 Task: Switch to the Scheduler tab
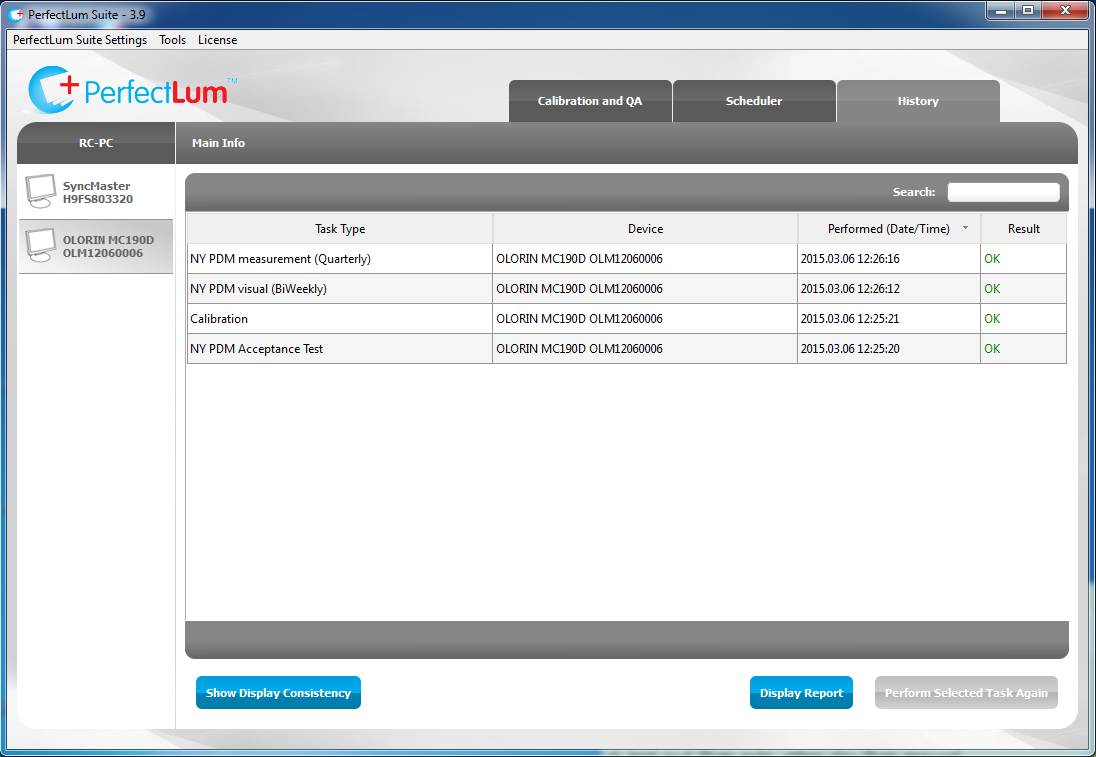click(754, 101)
